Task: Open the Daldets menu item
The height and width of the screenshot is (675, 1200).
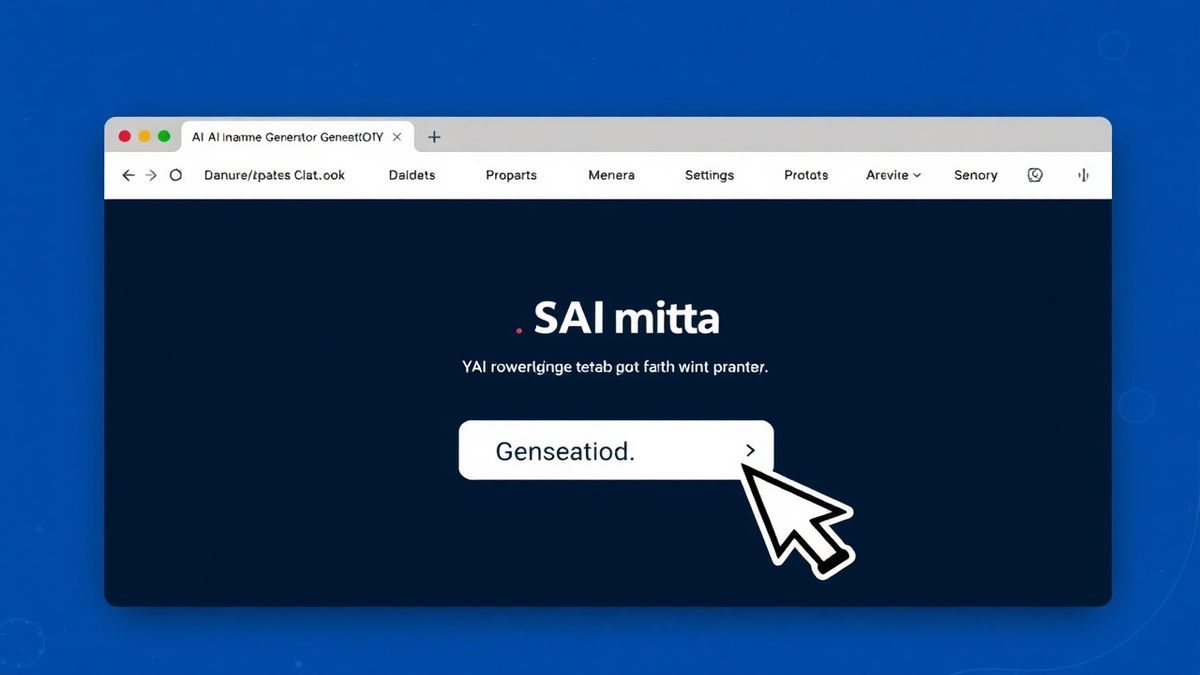Action: click(x=411, y=175)
